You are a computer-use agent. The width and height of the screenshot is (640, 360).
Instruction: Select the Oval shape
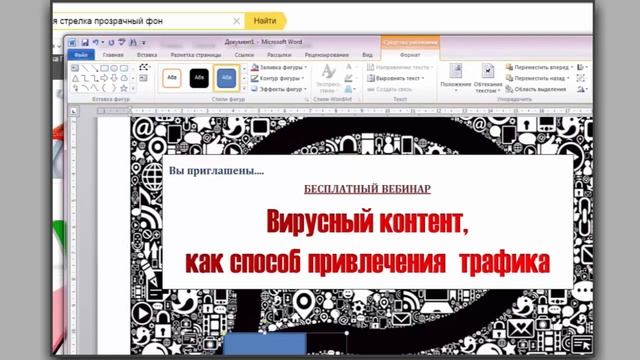[114, 68]
